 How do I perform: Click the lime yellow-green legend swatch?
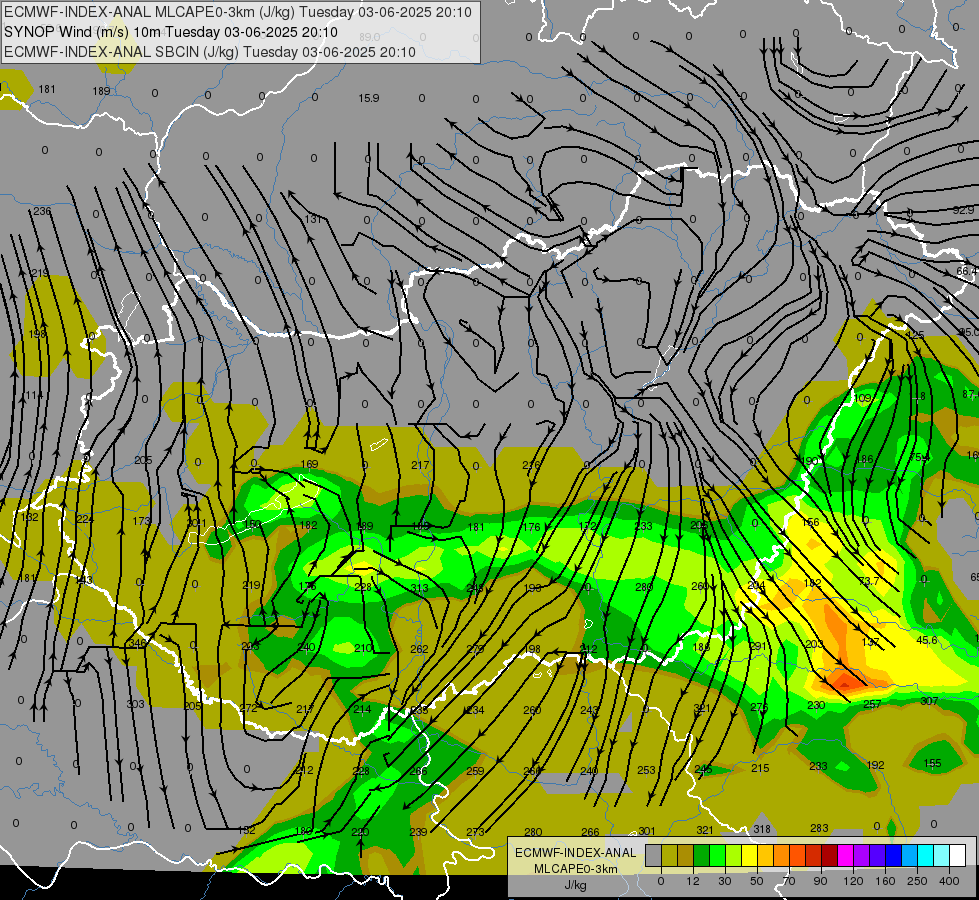coord(734,856)
